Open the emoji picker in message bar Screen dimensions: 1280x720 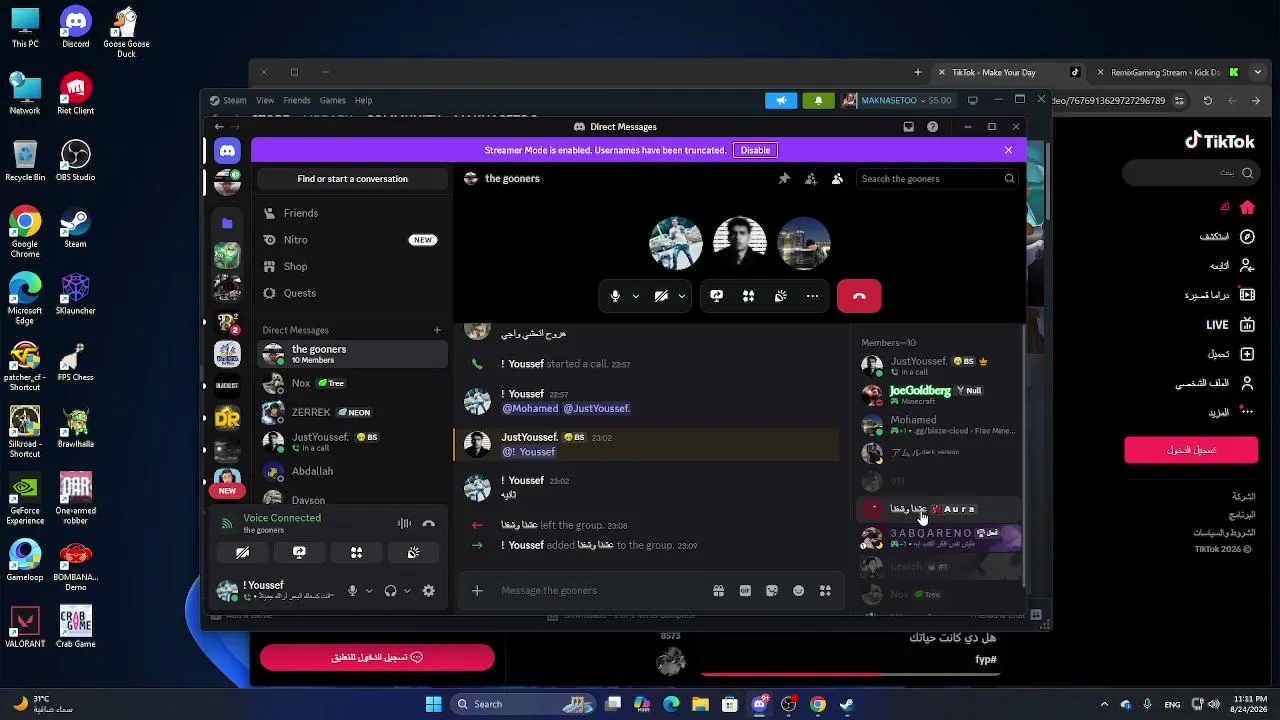point(798,591)
